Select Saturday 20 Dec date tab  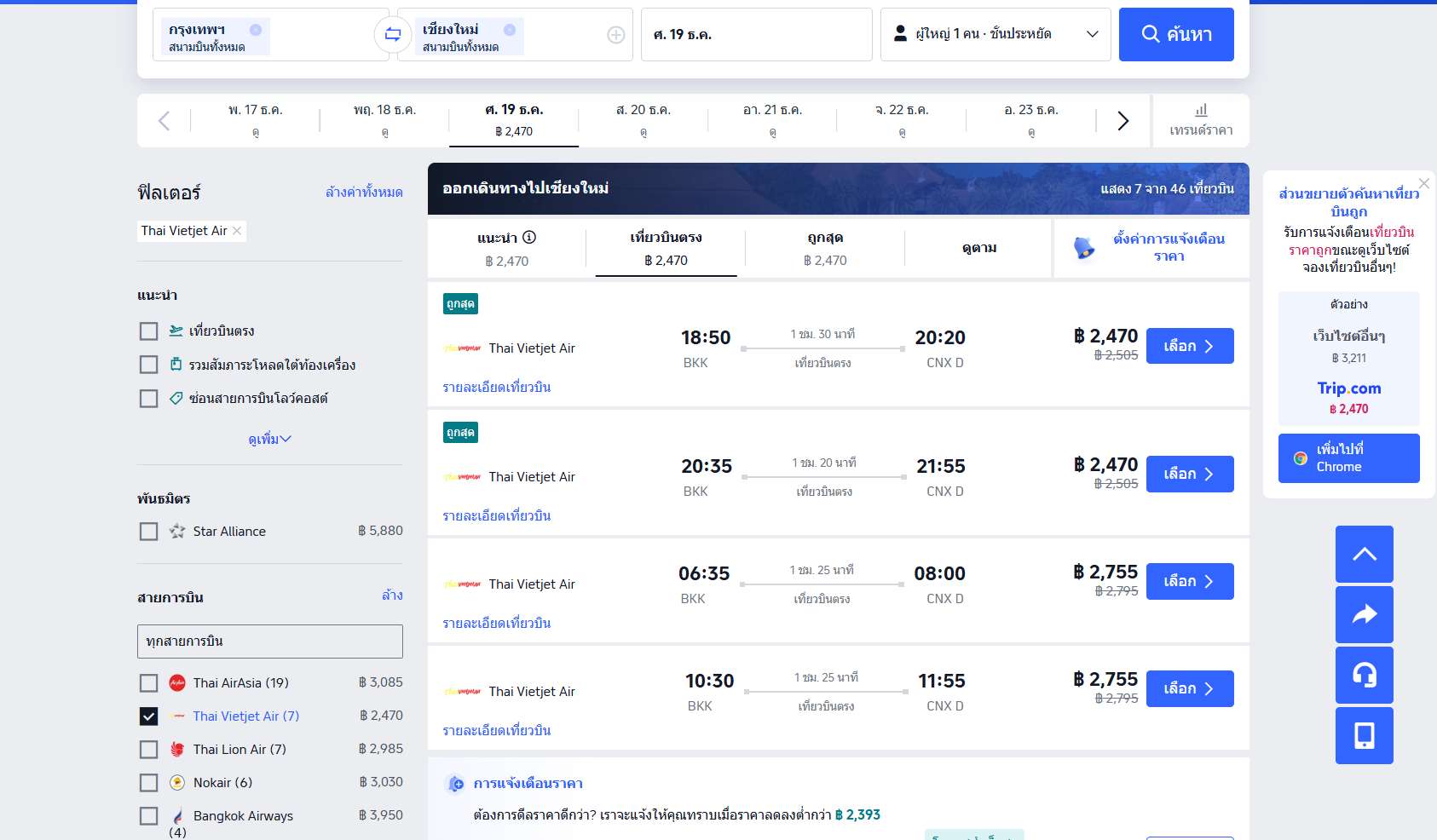click(643, 120)
